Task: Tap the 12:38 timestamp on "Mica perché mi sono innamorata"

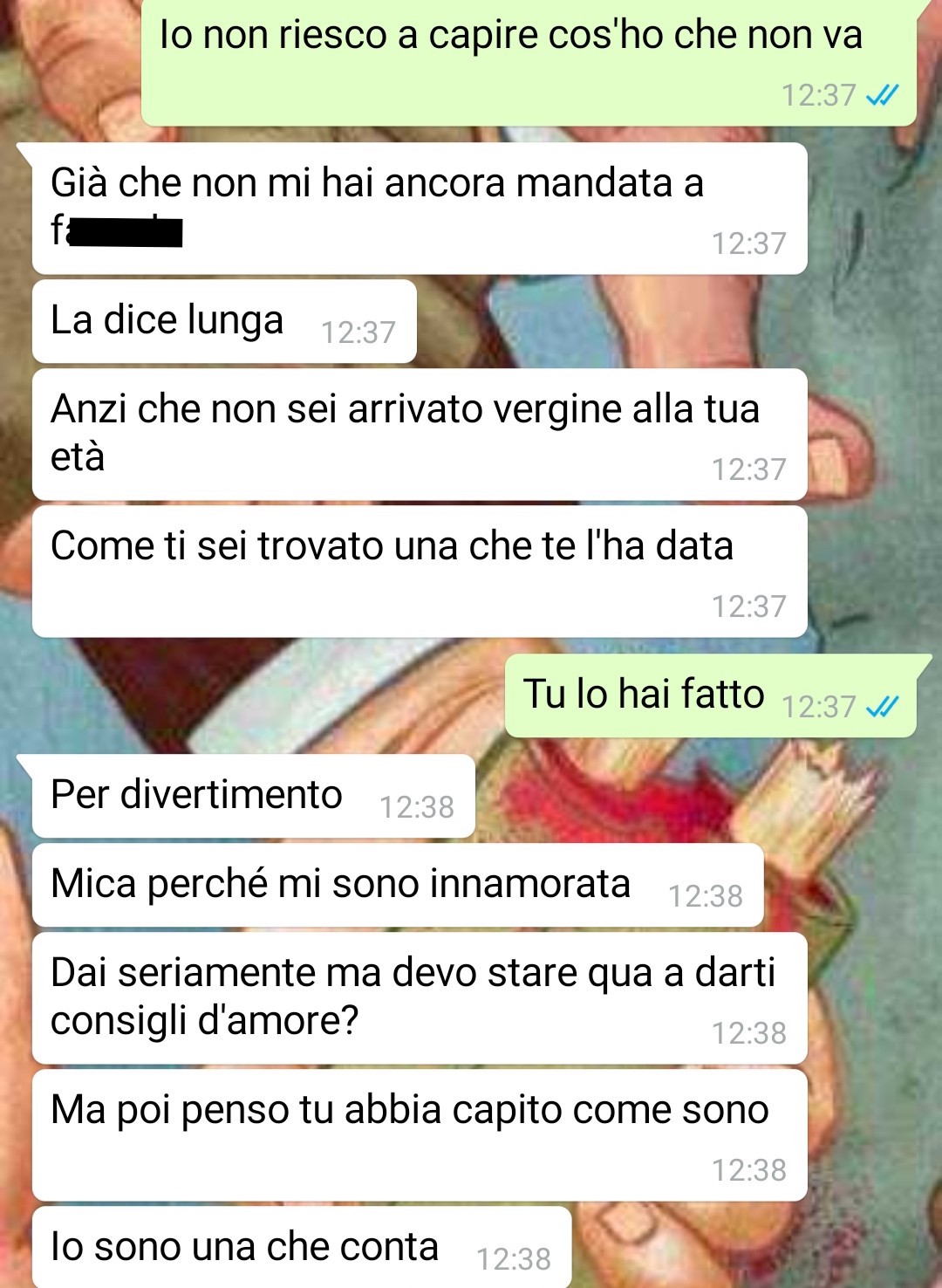Action: point(706,896)
